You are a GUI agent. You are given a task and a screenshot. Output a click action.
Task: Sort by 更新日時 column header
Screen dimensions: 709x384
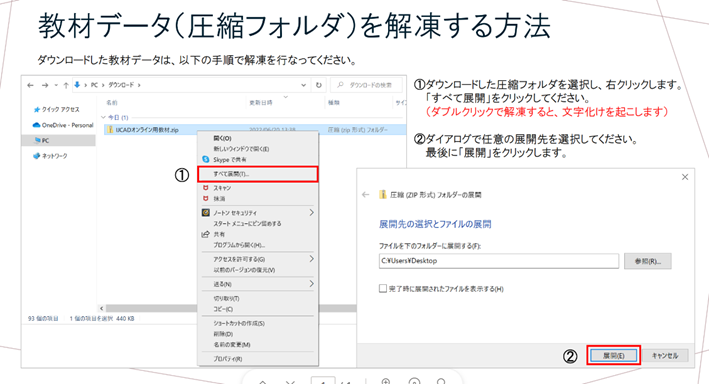point(261,103)
